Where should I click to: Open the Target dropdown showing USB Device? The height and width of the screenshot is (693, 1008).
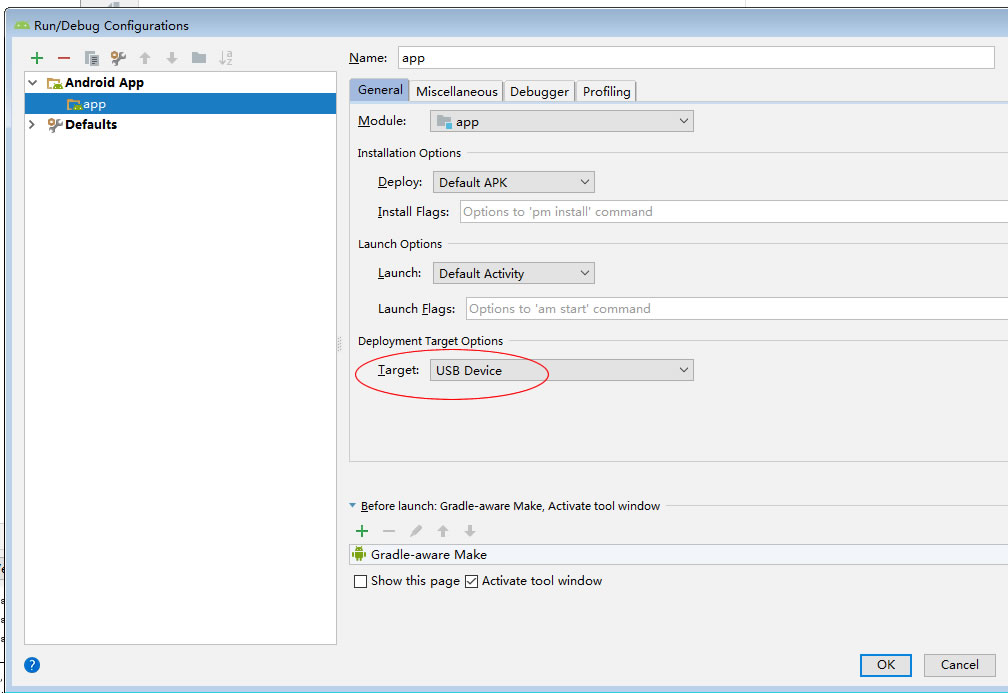(561, 370)
